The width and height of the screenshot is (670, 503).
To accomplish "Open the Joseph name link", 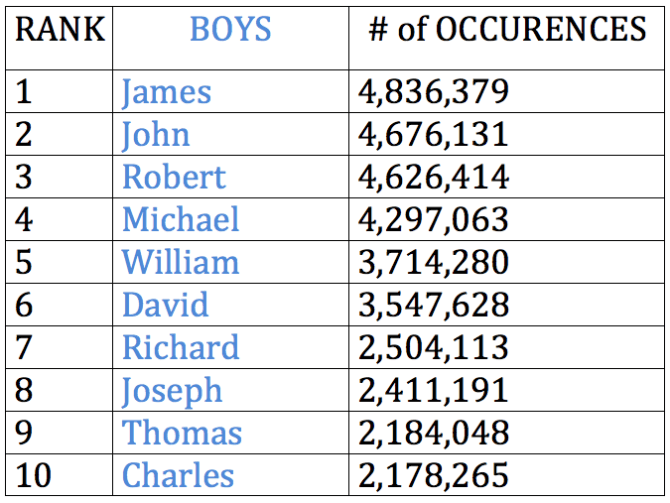I will pyautogui.click(x=172, y=391).
